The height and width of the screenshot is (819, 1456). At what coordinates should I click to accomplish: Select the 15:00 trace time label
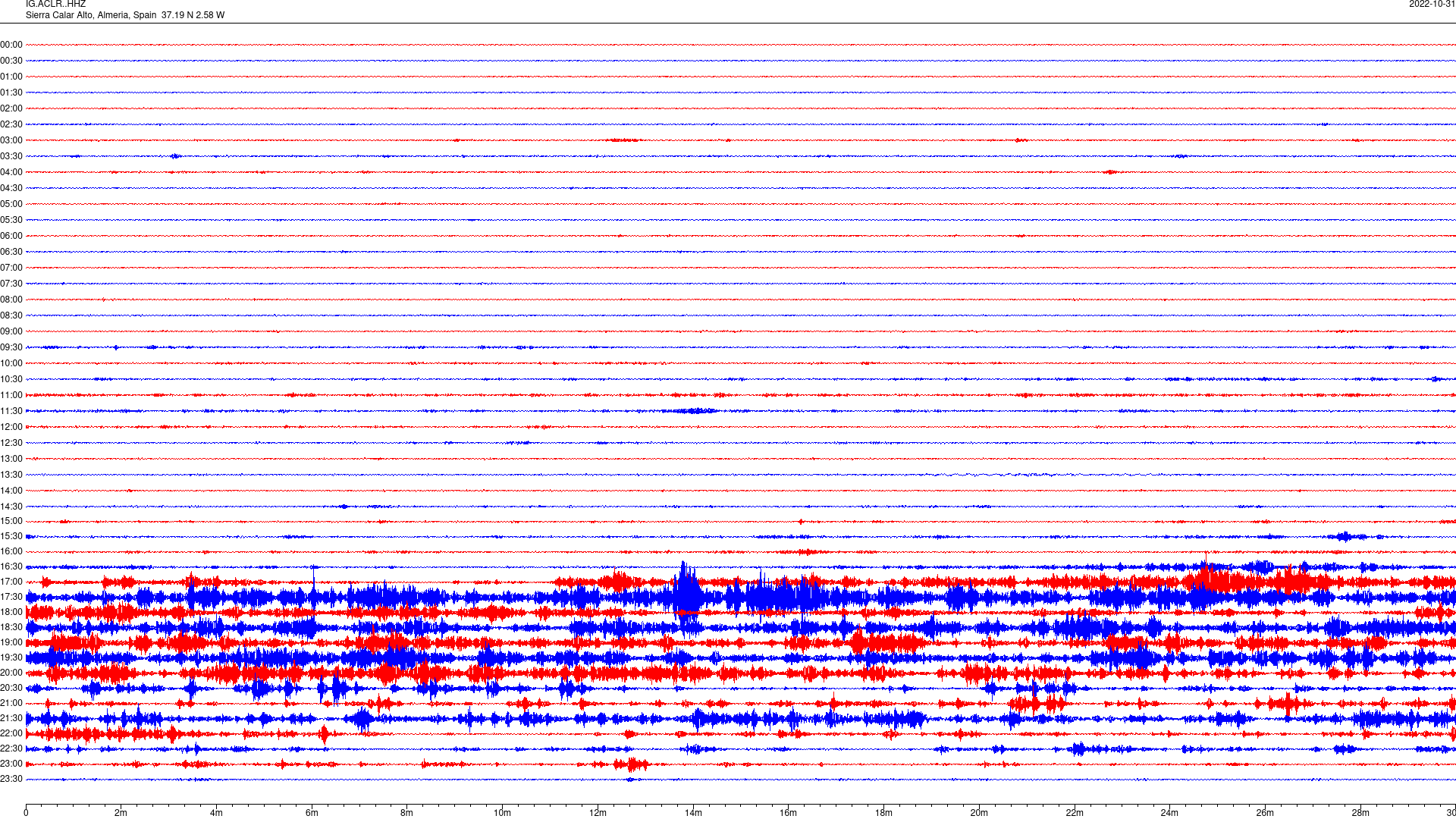(x=11, y=521)
